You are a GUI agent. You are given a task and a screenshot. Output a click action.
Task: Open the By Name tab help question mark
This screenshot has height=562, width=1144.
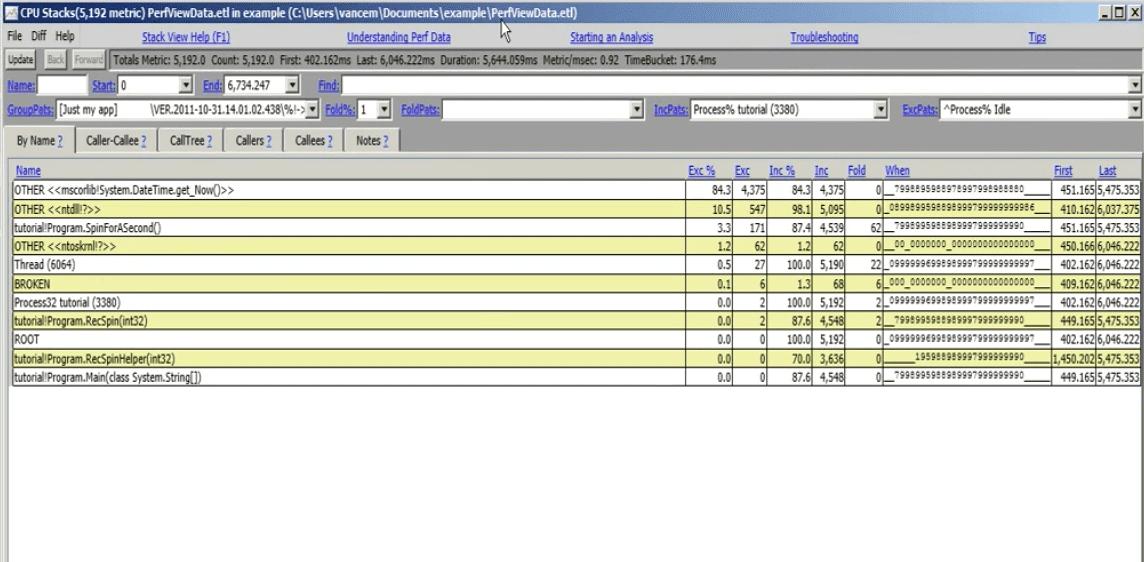point(60,141)
